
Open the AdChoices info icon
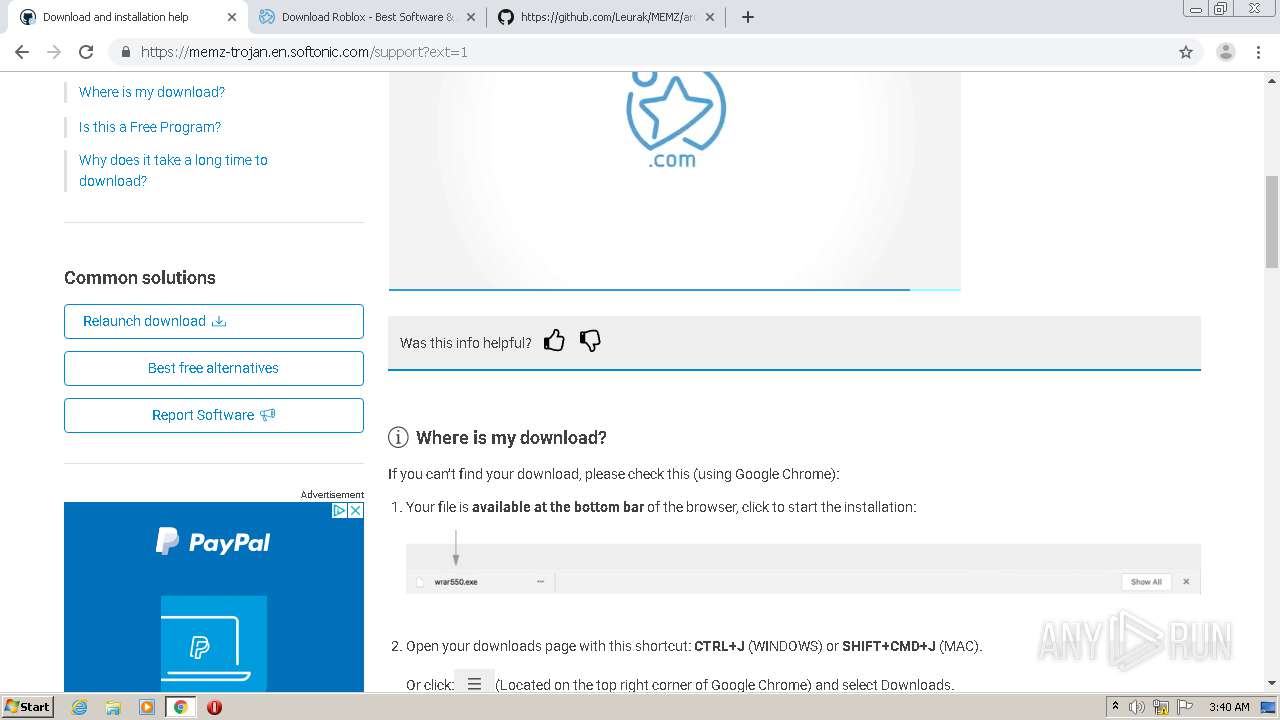coord(340,510)
